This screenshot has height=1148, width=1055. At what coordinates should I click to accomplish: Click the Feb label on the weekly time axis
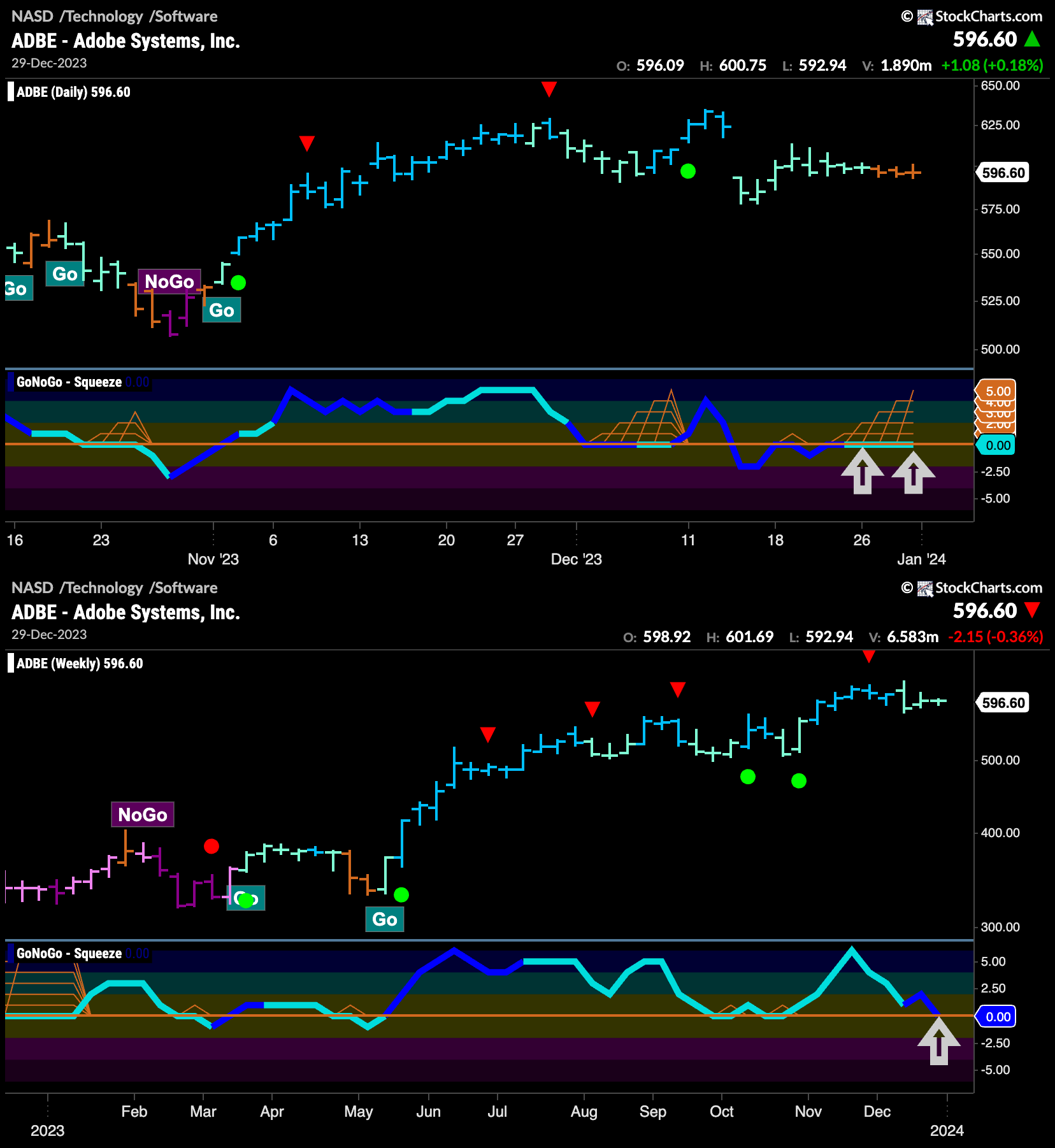pyautogui.click(x=134, y=1112)
